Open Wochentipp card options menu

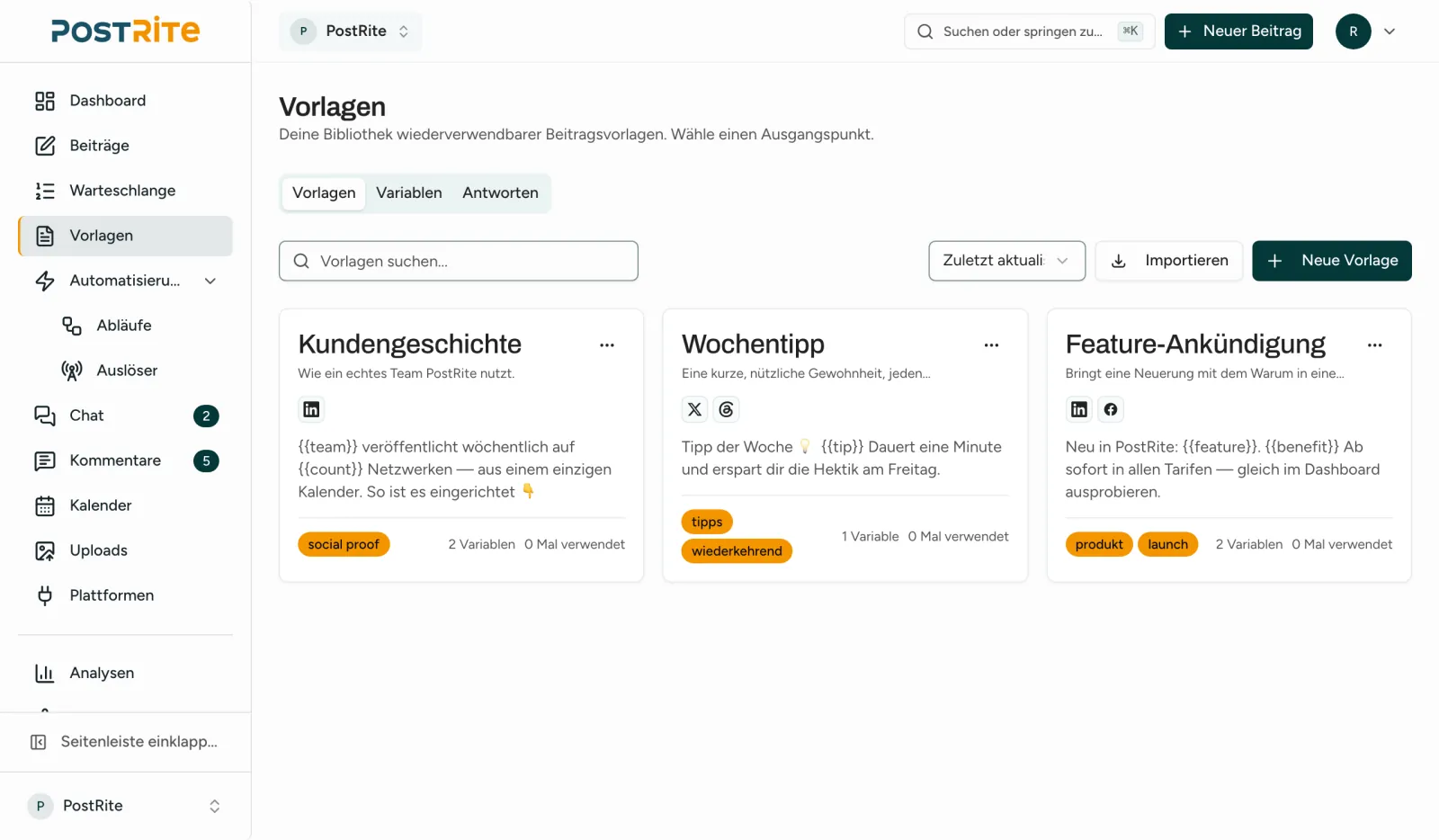[991, 345]
